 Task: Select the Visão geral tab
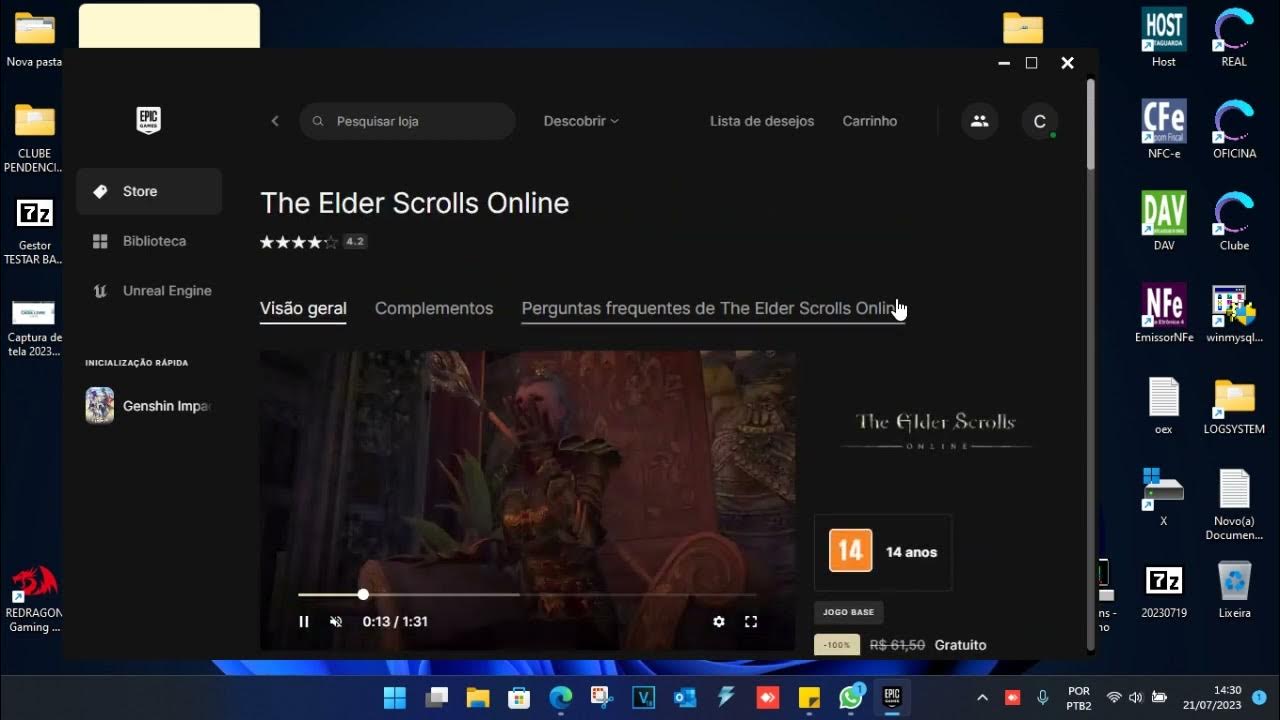click(x=303, y=309)
